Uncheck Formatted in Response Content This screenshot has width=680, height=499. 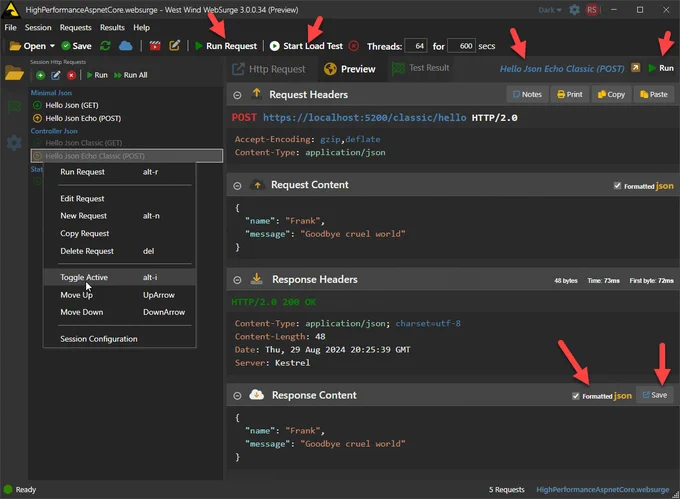point(576,396)
